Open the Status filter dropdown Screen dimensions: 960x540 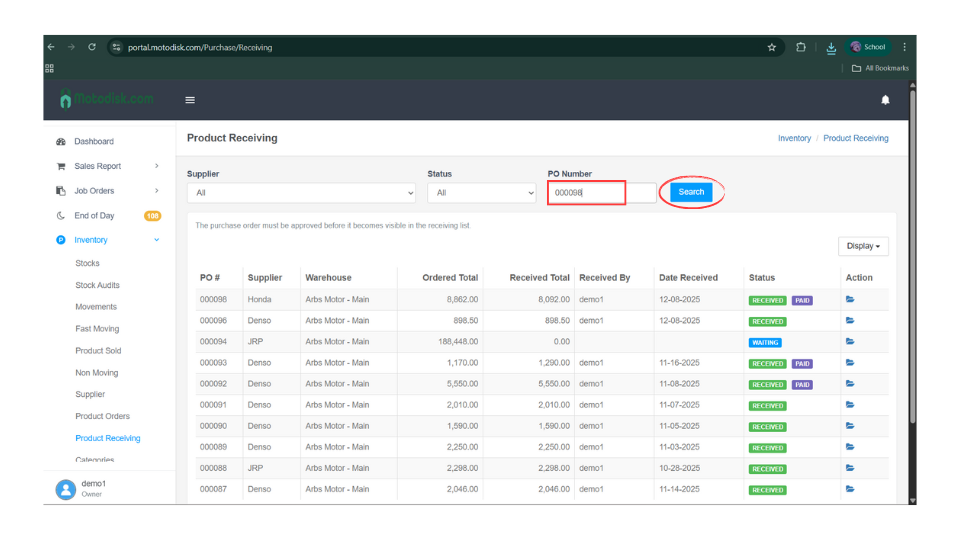482,193
